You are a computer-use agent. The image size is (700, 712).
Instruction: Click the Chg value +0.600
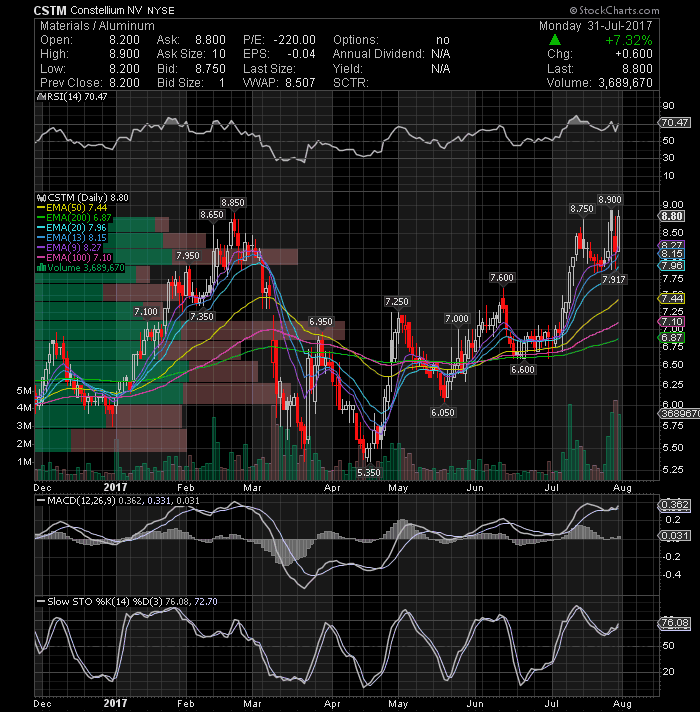pos(634,54)
